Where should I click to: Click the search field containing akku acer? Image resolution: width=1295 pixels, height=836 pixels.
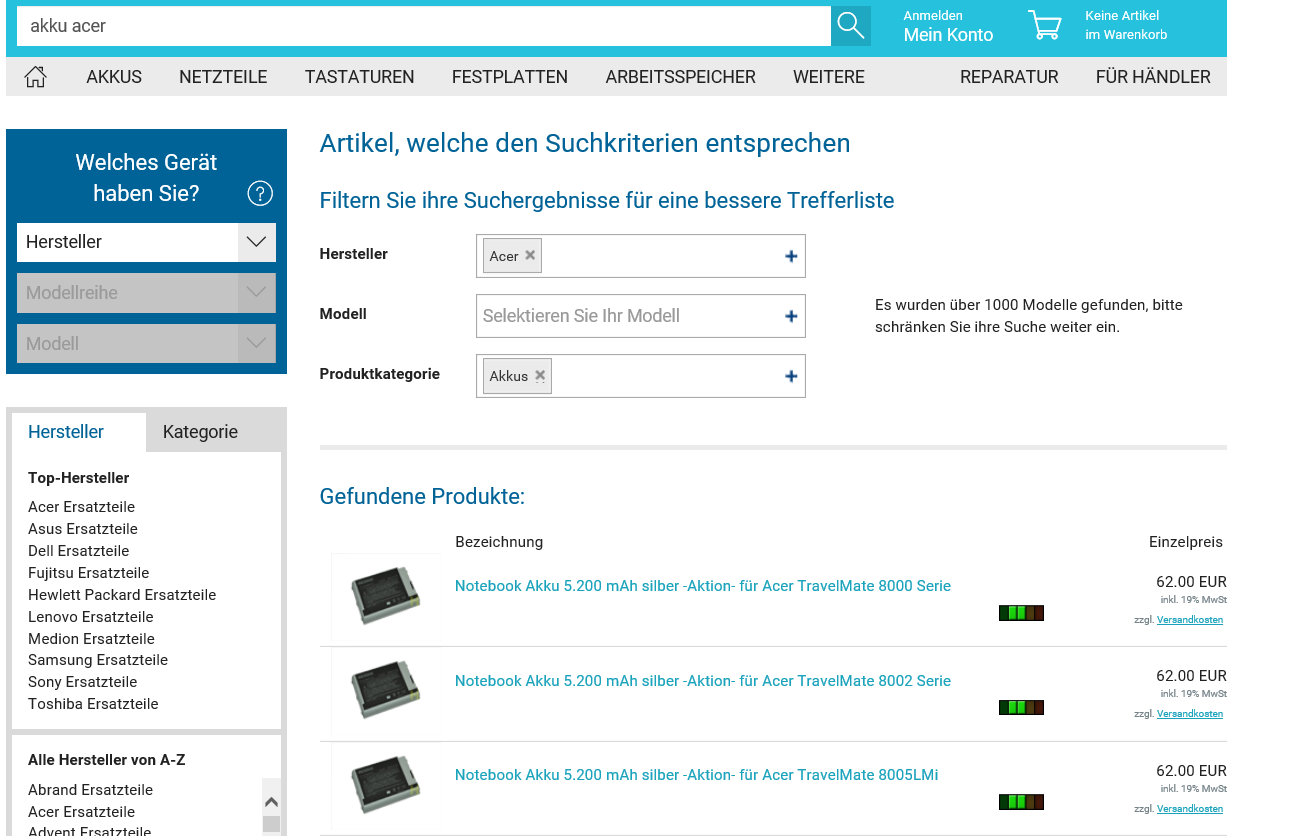(424, 26)
